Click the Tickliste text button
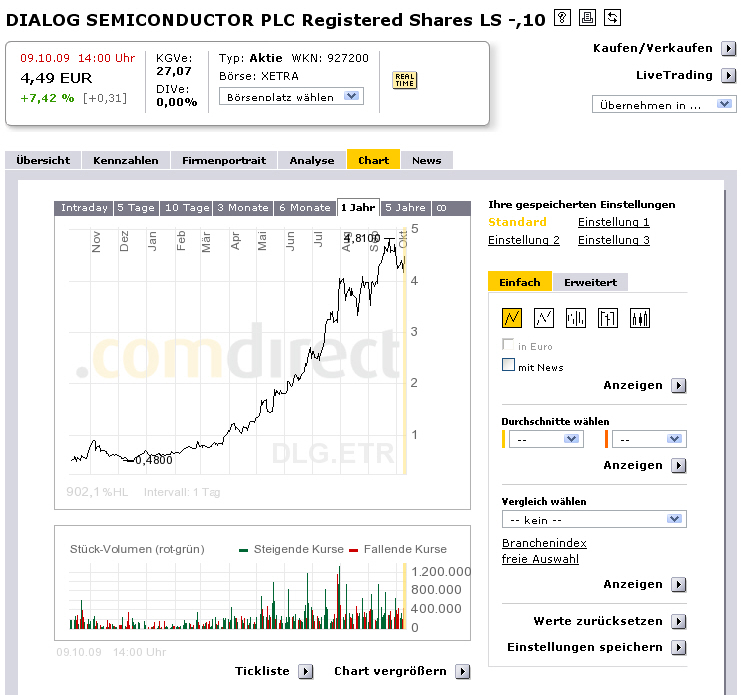741x695 pixels. pos(262,671)
